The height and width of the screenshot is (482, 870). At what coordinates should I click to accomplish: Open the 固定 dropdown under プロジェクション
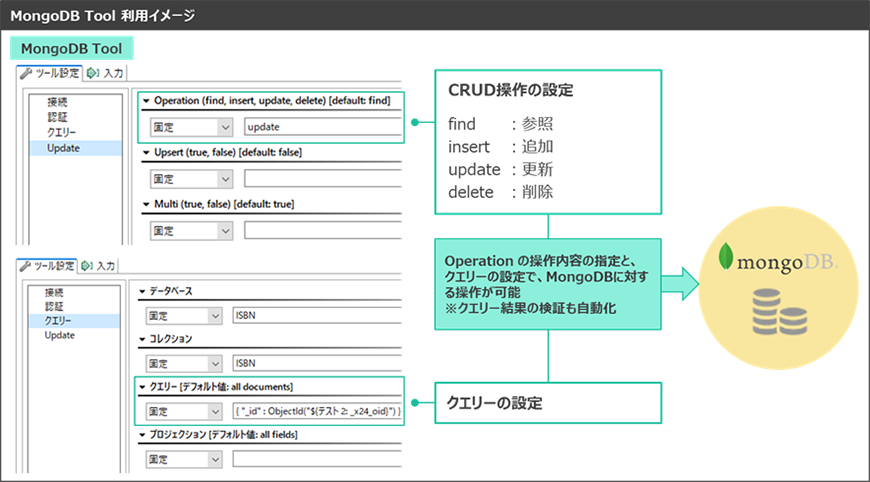[184, 459]
